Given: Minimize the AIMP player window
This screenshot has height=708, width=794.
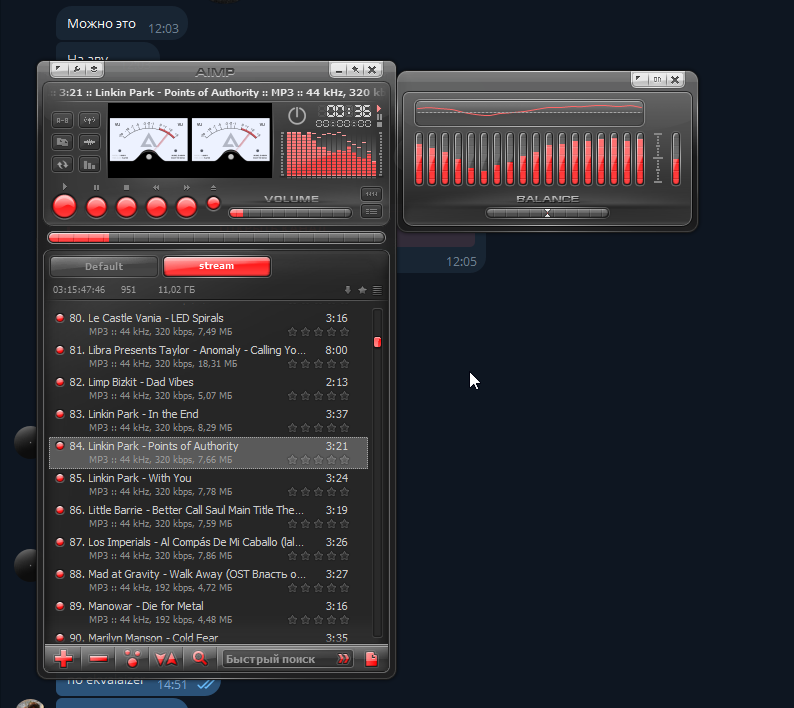Looking at the screenshot, I should point(339,70).
